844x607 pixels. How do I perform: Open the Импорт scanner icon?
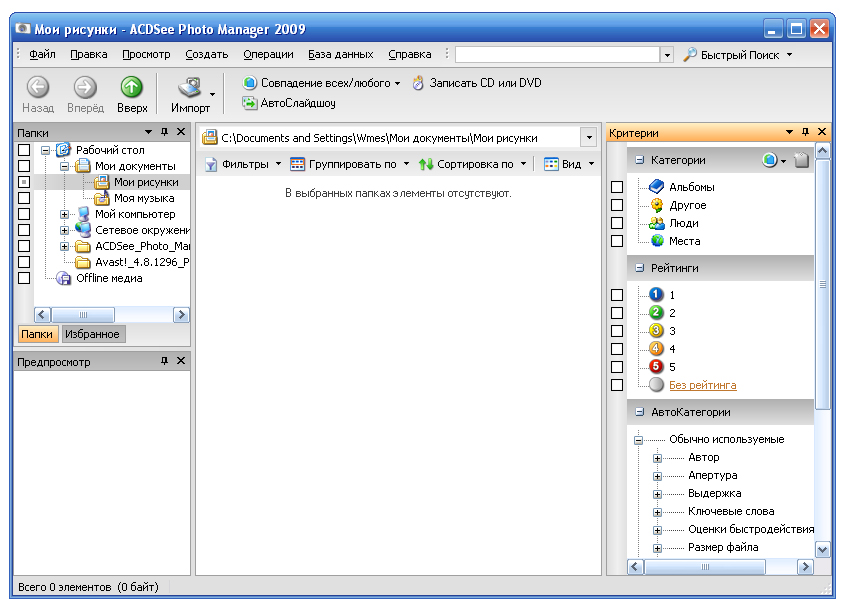189,88
